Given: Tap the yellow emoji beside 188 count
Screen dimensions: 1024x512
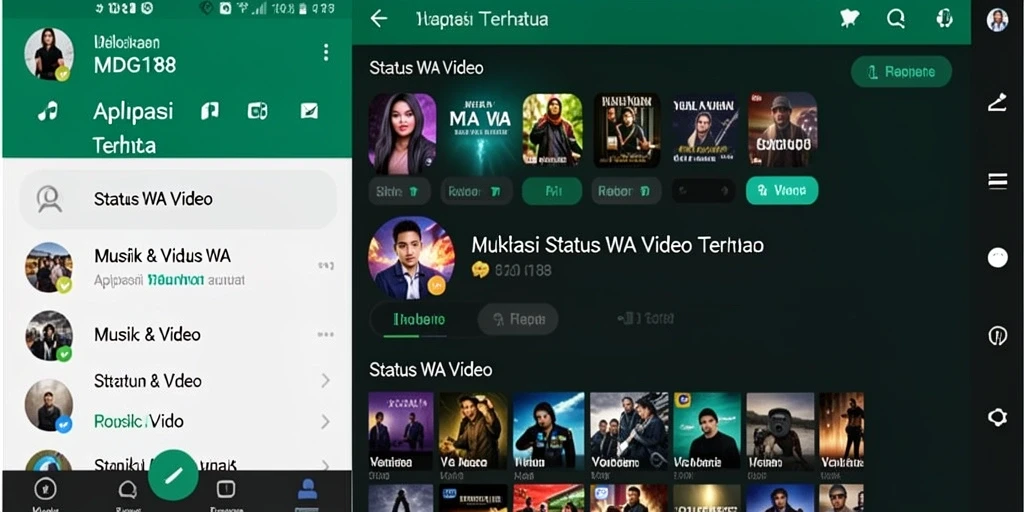Looking at the screenshot, I should pyautogui.click(x=480, y=270).
